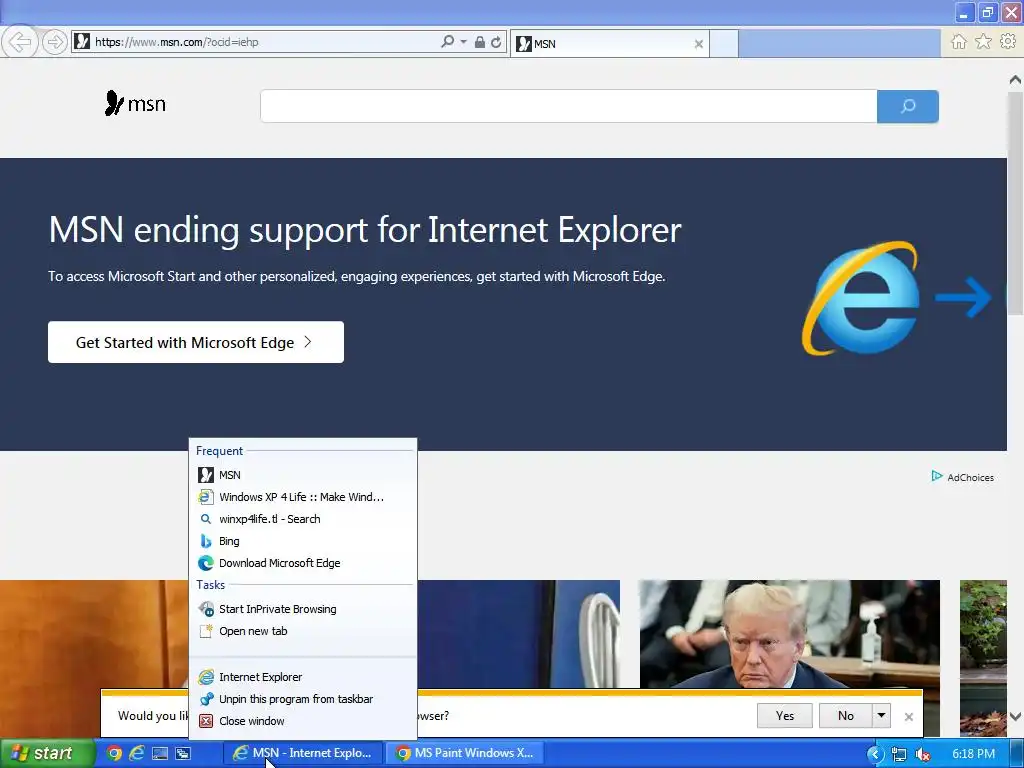The height and width of the screenshot is (768, 1024).
Task: Open Windows XP 4 Life jump list entry
Action: pos(303,497)
